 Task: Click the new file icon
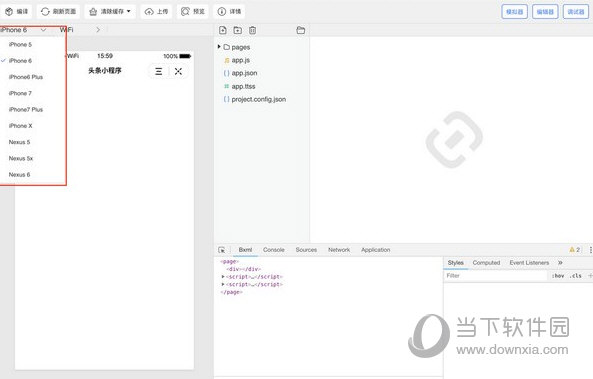[x=223, y=30]
